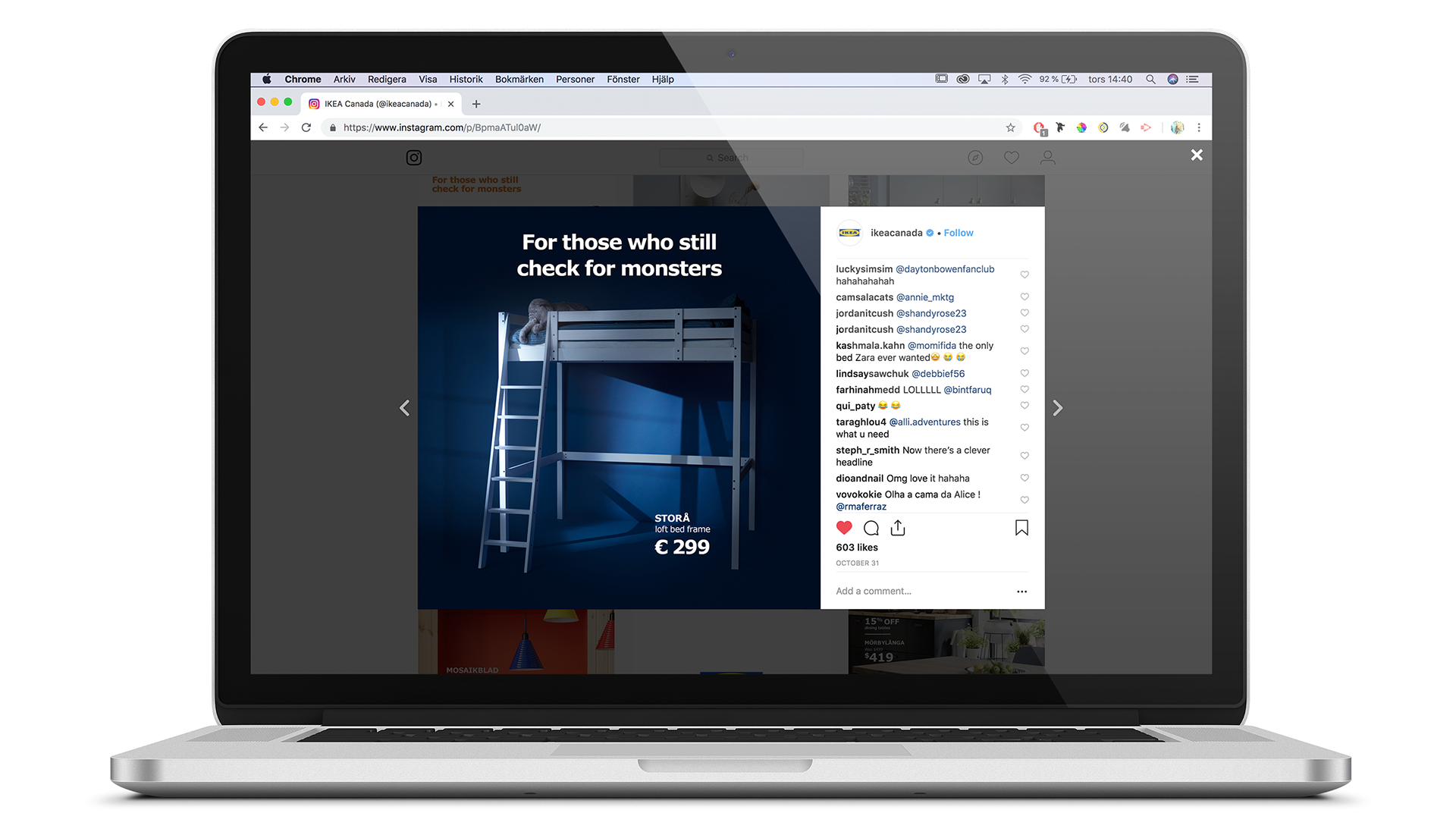
Task: Open the Instagram Explore compass
Action: 975,158
